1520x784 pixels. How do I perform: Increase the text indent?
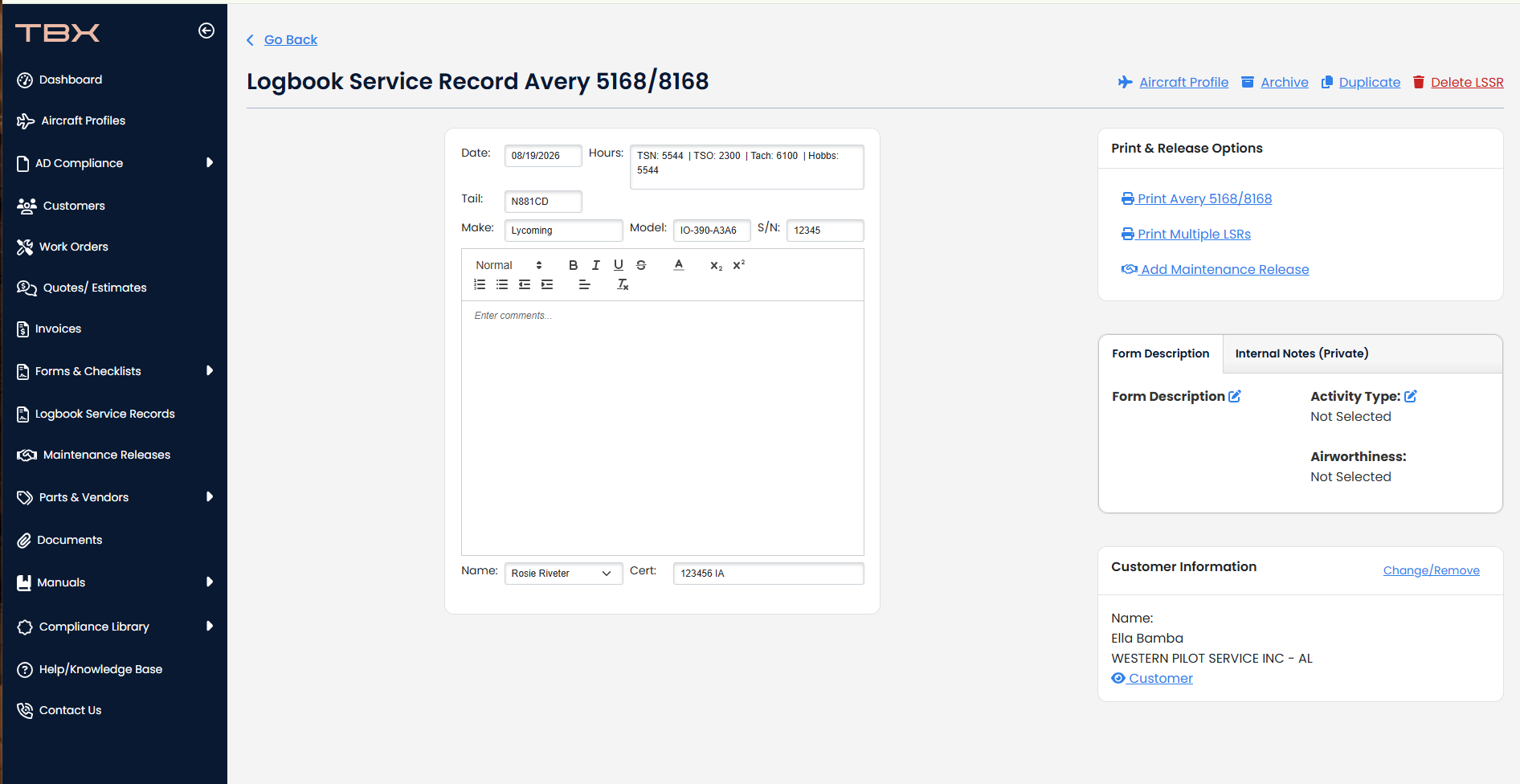(x=547, y=284)
